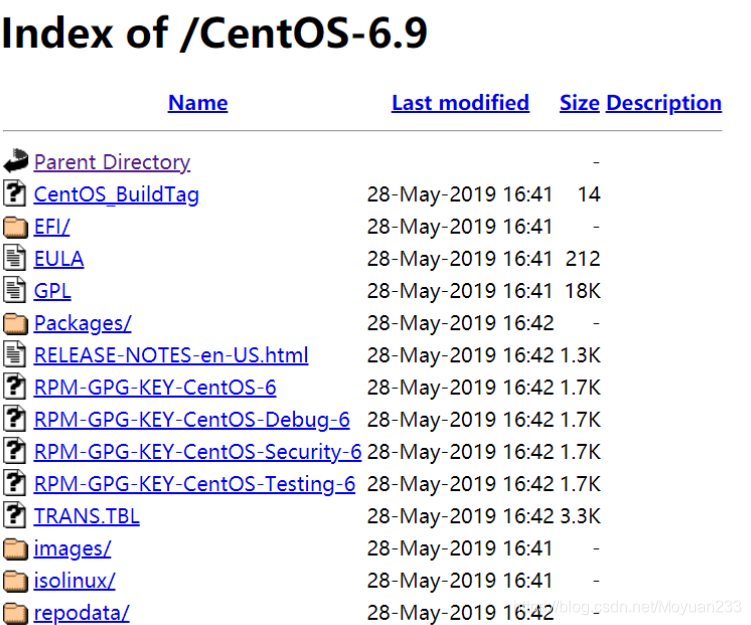Click the date in the isolinux/ row
751x625 pixels.
[x=460, y=580]
